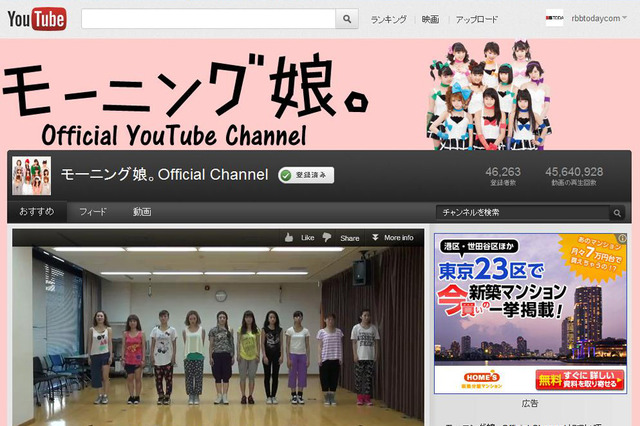Click the YouTube logo

tap(37, 19)
